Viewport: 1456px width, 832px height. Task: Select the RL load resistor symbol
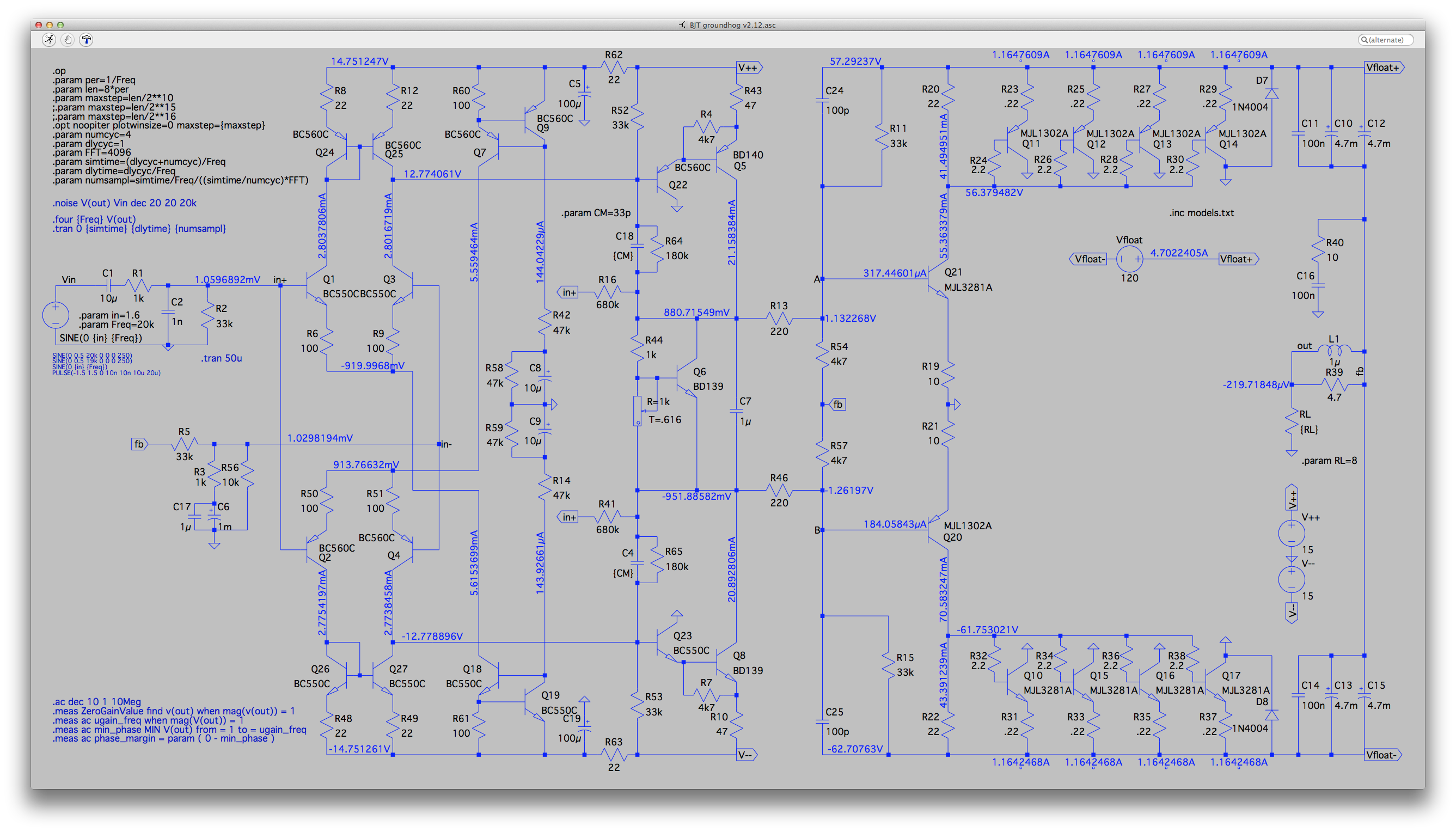[1292, 424]
